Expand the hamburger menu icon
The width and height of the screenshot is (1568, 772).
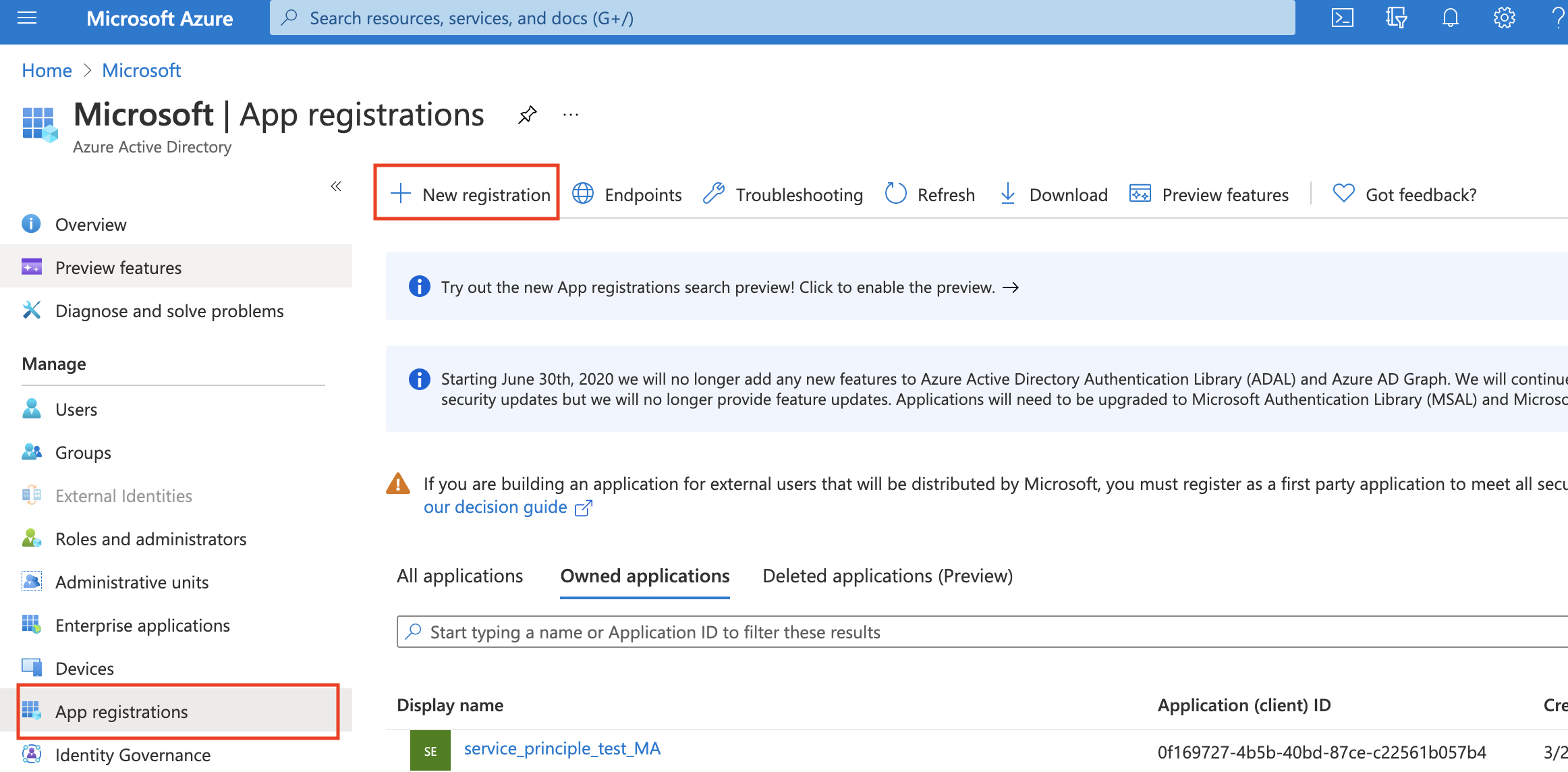click(x=27, y=18)
